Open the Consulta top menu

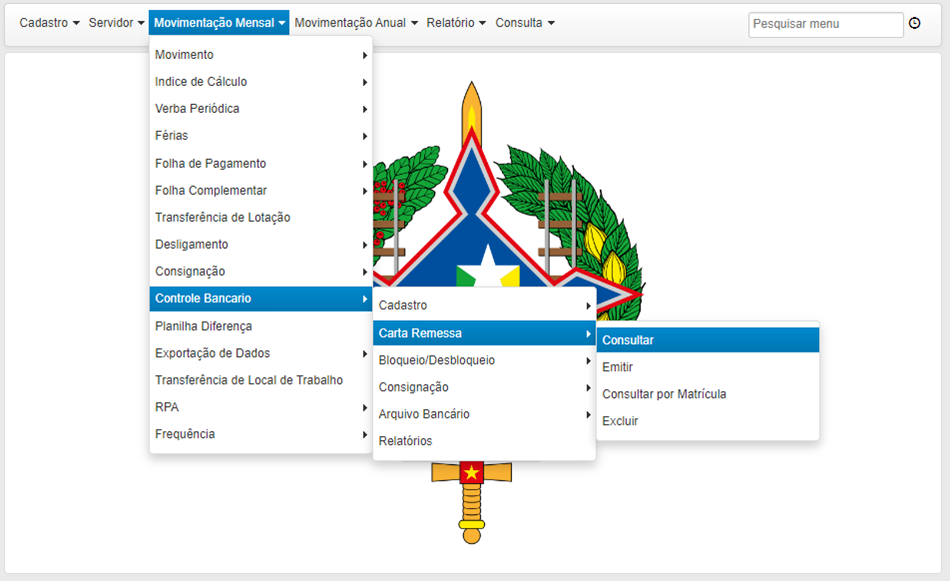click(525, 23)
